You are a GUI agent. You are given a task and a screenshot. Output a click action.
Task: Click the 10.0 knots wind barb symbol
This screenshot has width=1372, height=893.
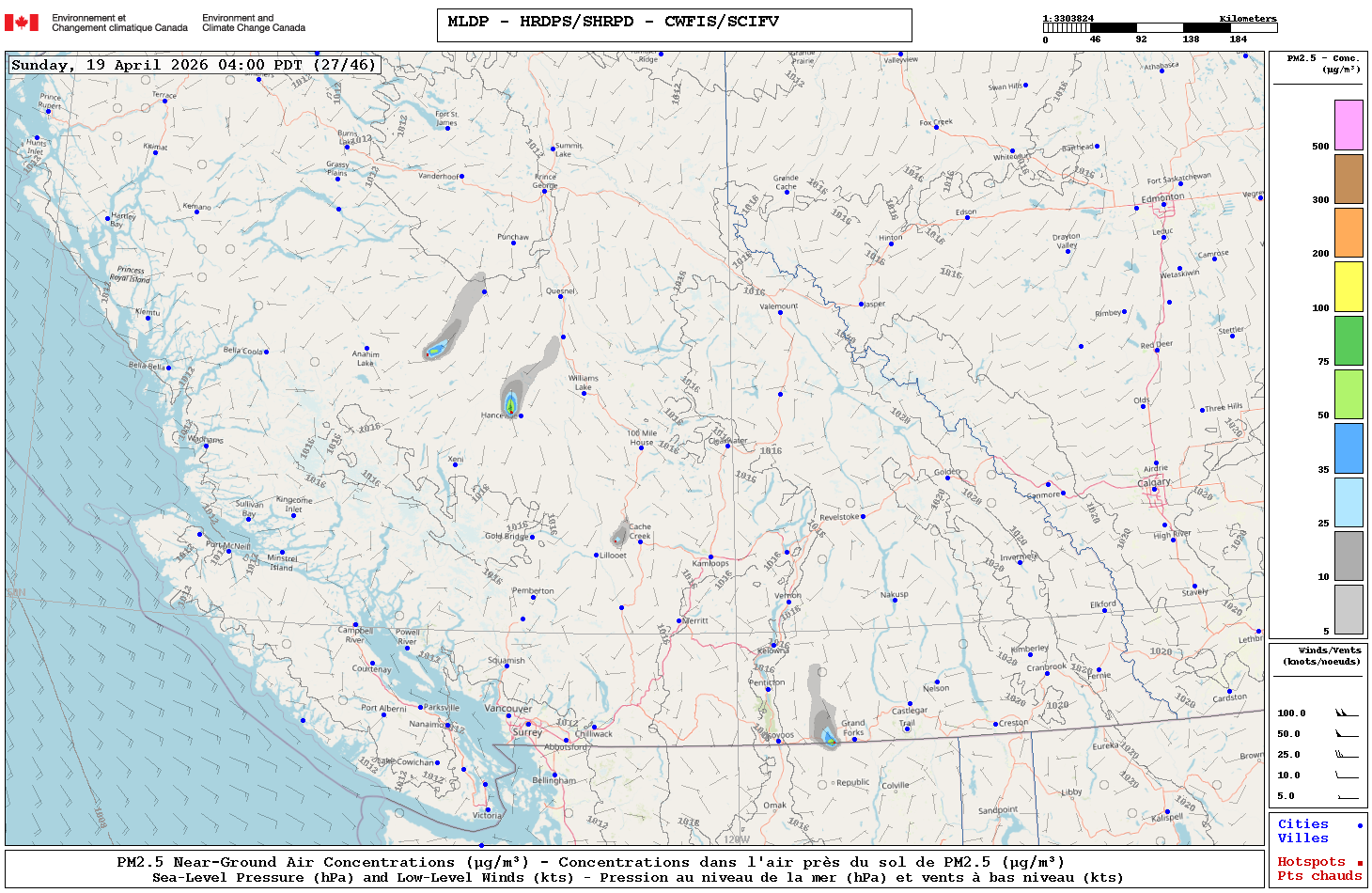[1347, 775]
